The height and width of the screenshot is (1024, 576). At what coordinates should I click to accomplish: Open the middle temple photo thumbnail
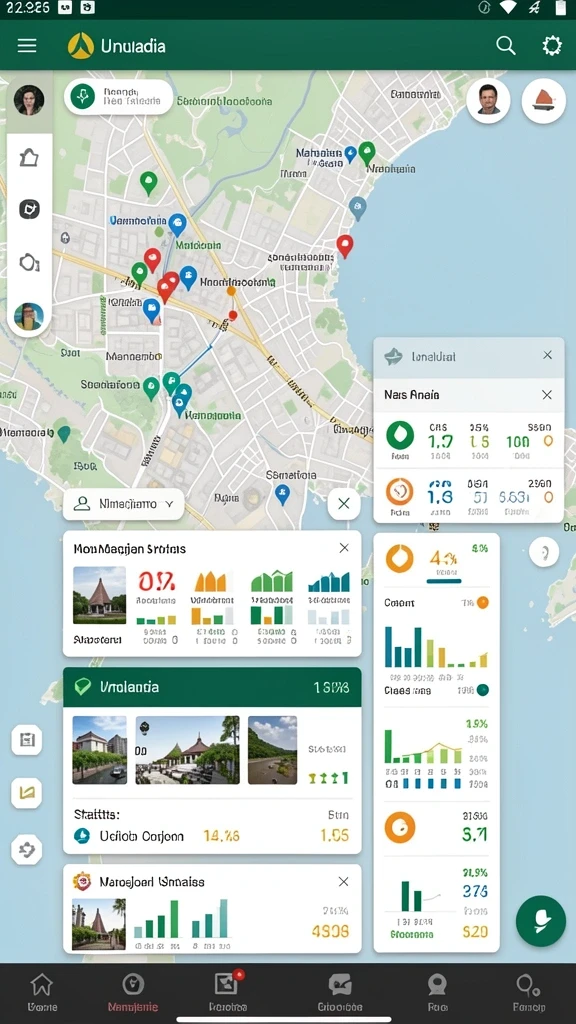pos(187,750)
